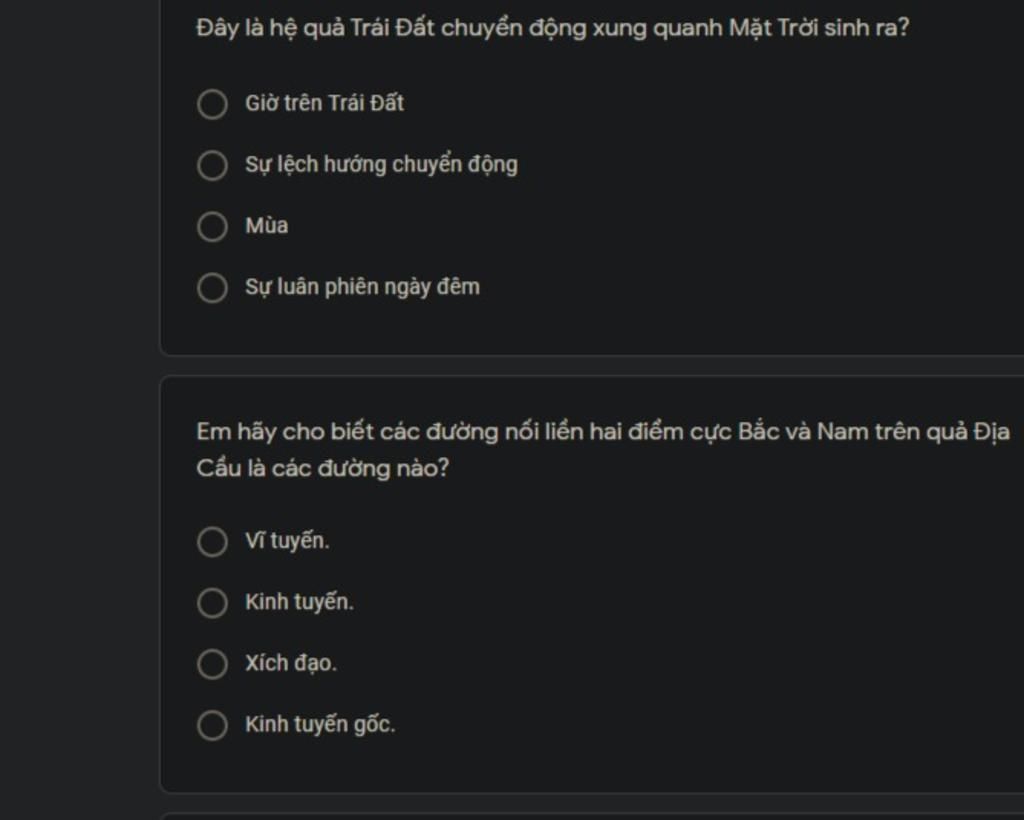The width and height of the screenshot is (1024, 820).
Task: Select the 'Kinh tuyến gốc.' radio circle
Action: [x=212, y=725]
